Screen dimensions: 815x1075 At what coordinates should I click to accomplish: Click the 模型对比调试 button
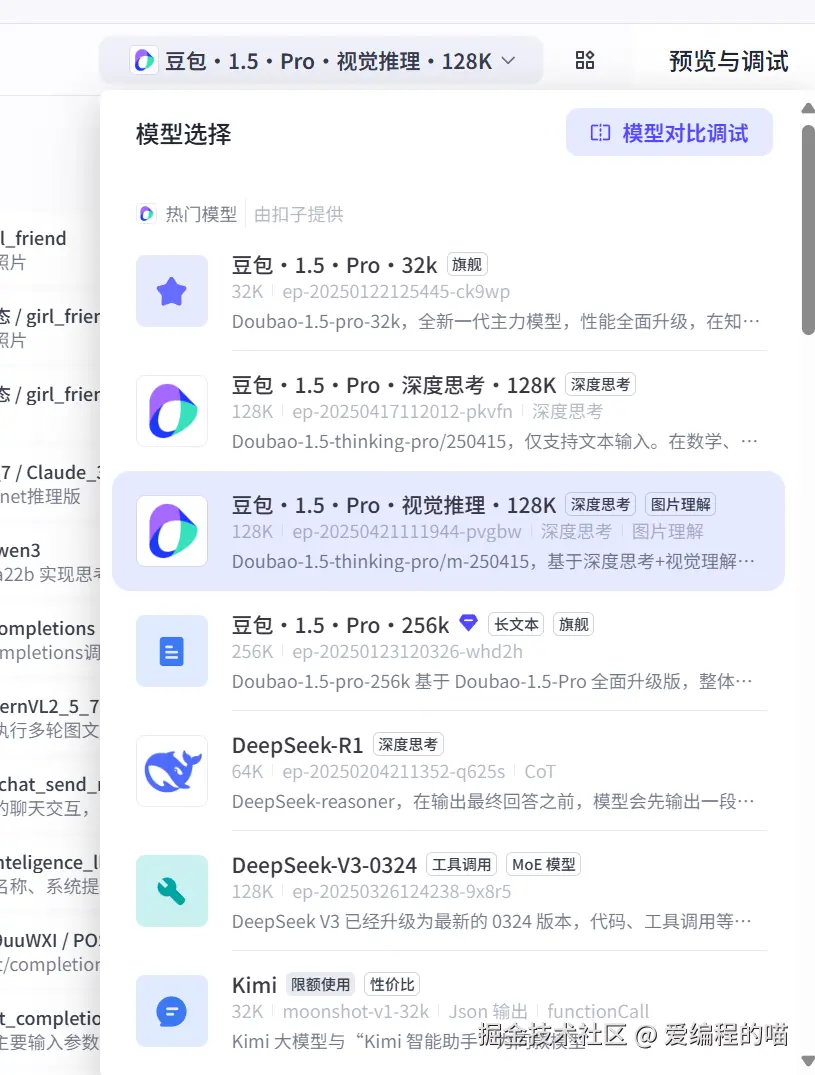point(669,132)
